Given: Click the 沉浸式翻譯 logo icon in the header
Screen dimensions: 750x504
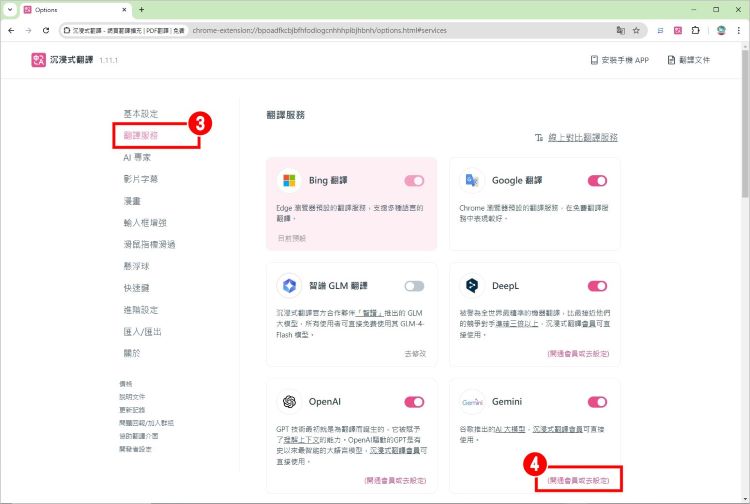Looking at the screenshot, I should click(38, 60).
